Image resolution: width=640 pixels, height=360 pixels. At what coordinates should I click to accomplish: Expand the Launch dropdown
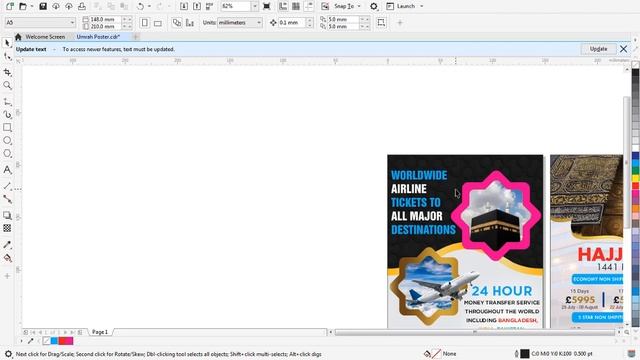point(422,6)
